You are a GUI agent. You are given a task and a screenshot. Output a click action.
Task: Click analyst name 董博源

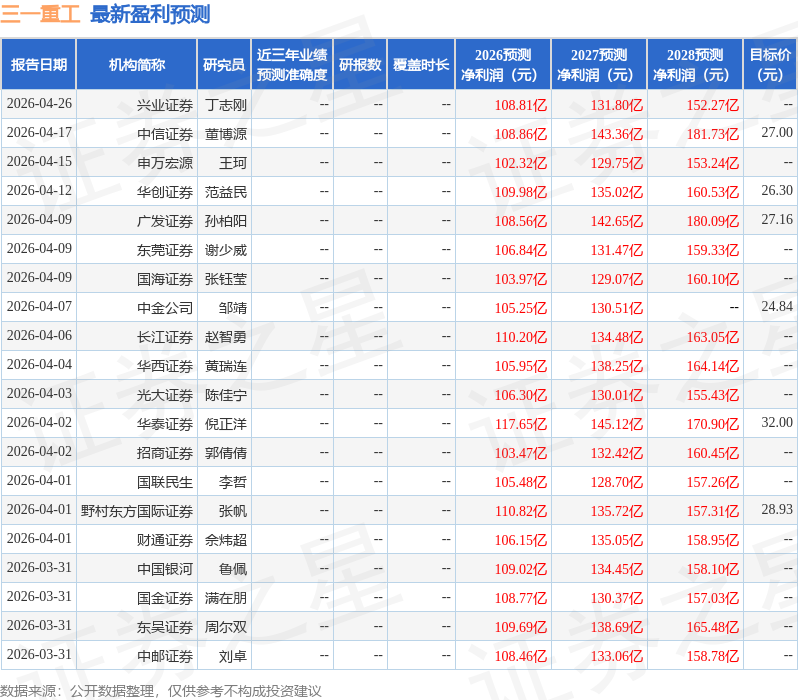(226, 134)
